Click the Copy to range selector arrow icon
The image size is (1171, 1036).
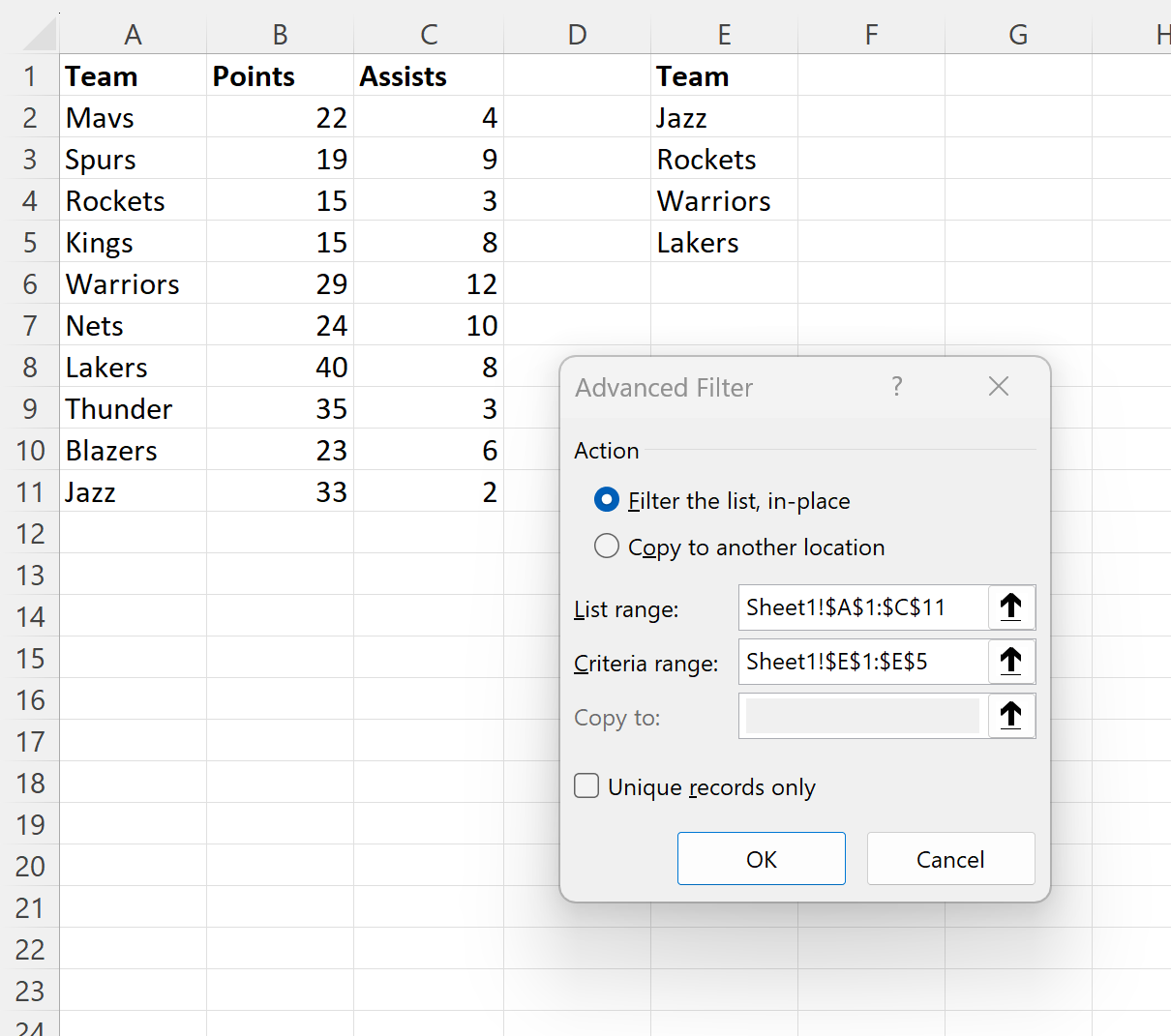pos(1010,716)
